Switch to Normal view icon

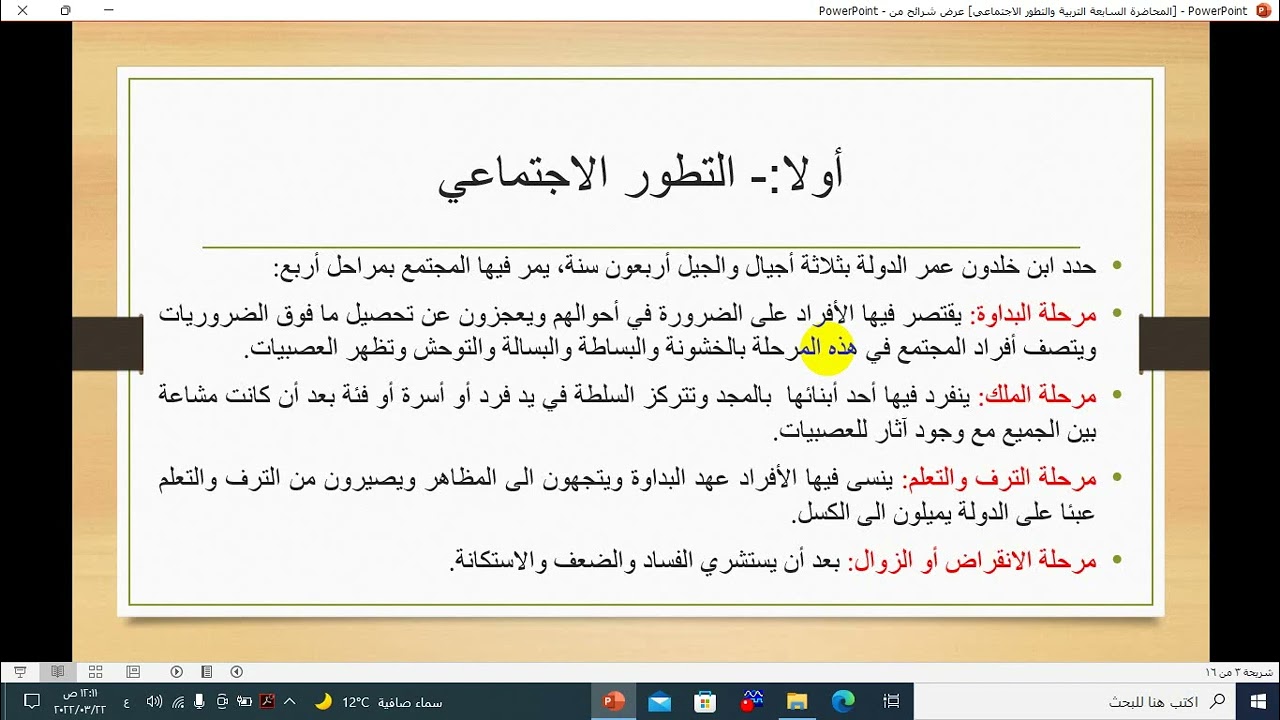coord(133,672)
